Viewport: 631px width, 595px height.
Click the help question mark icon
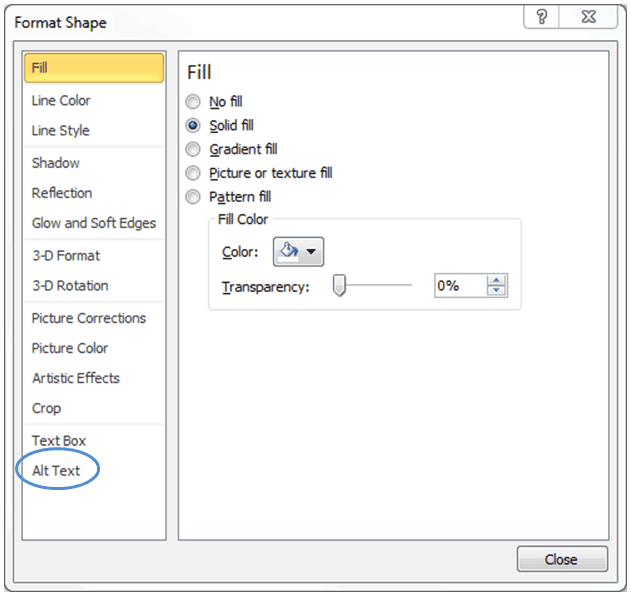(x=542, y=17)
